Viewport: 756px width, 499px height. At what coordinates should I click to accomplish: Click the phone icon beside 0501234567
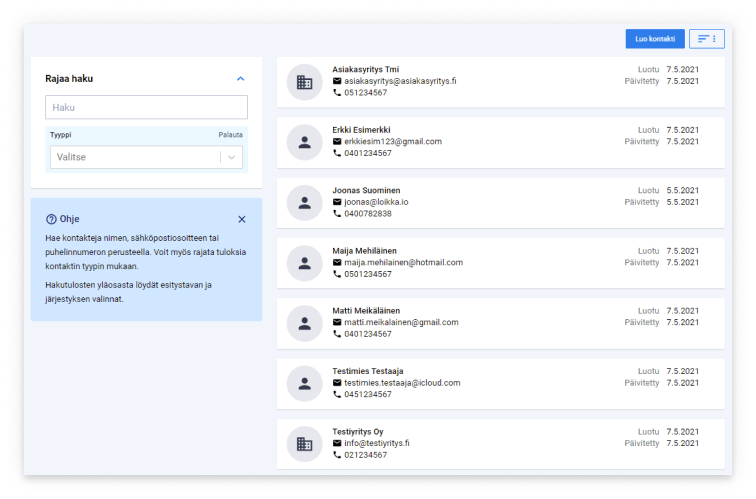337,274
